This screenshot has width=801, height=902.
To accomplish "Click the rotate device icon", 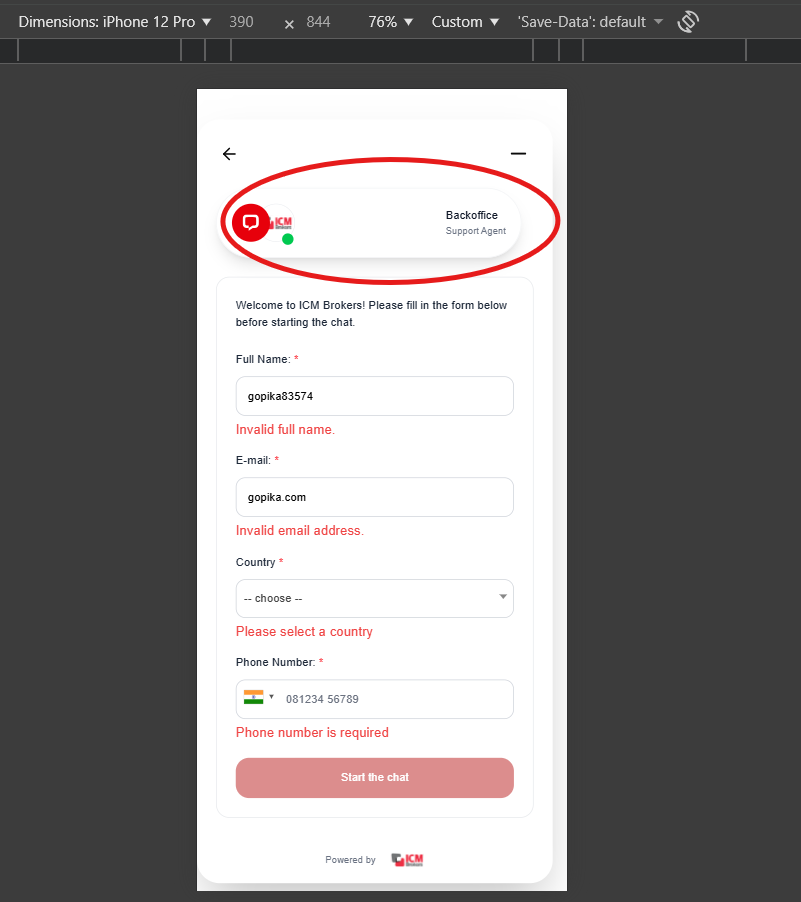I will 688,21.
